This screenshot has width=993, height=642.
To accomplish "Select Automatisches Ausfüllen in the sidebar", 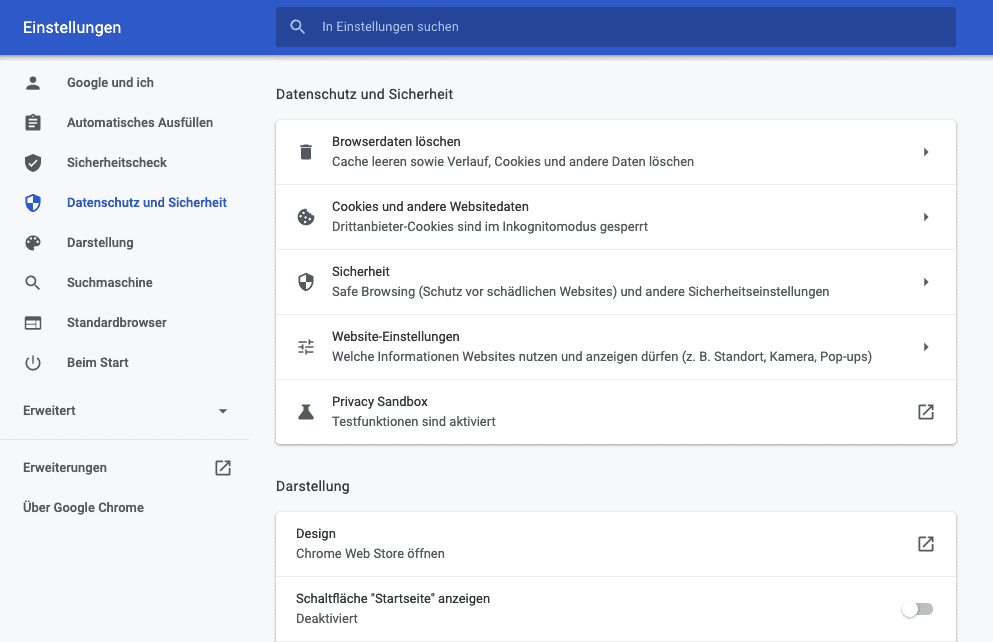I will click(140, 123).
